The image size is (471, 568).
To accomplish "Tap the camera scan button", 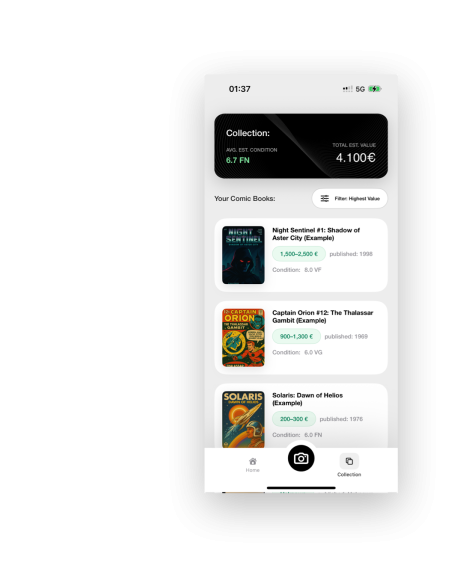I will click(x=301, y=458).
